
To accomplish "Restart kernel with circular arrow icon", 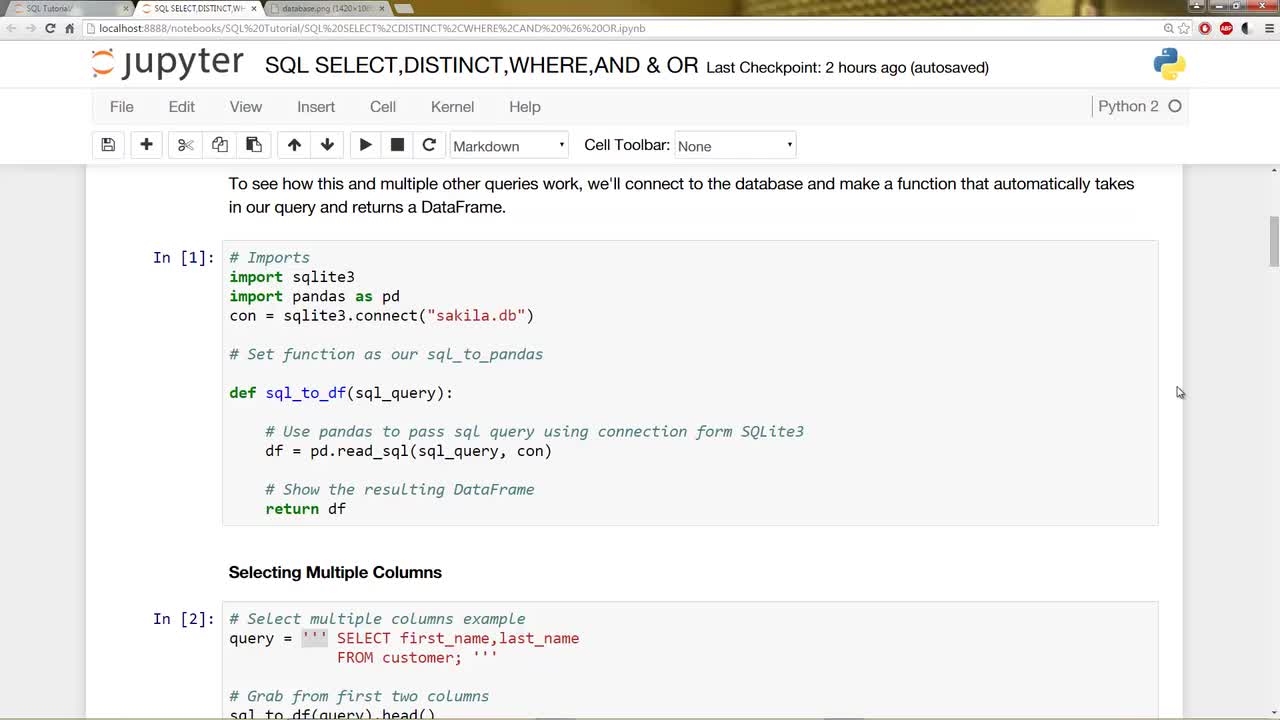I will point(429,145).
